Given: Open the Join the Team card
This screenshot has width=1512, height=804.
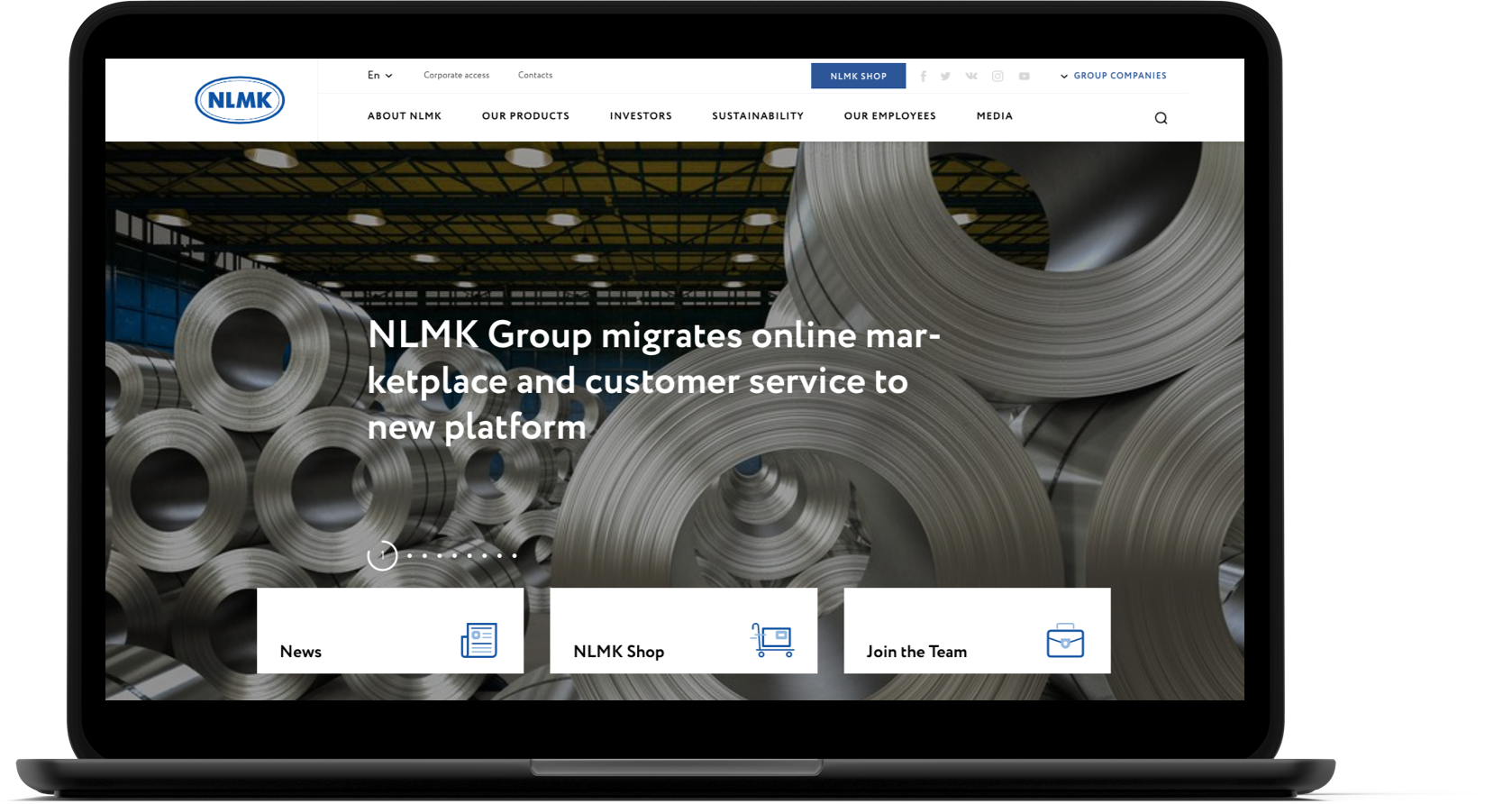Looking at the screenshot, I should (978, 631).
